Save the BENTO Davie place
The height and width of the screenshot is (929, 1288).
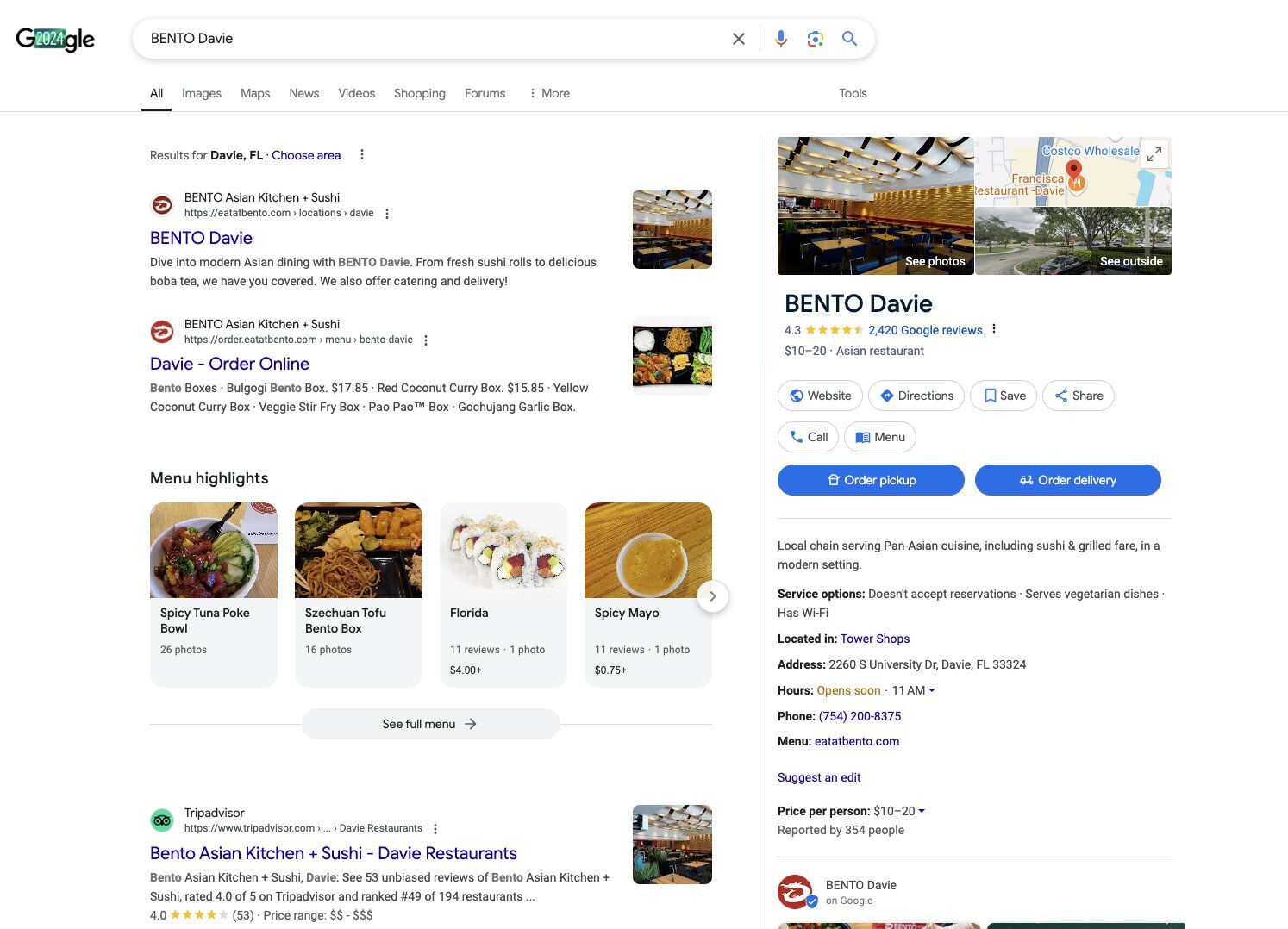[x=1004, y=396]
